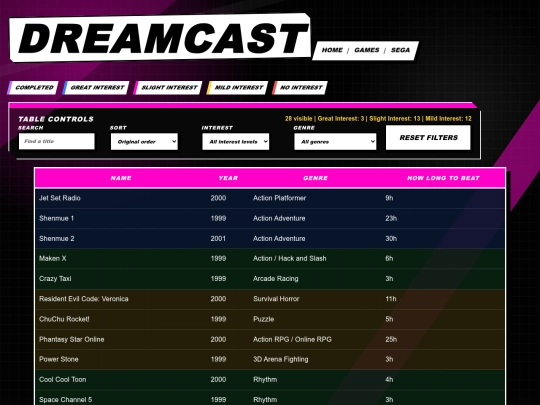Sort table by the GENRE column header
Viewport: 540px width, 405px height.
[x=315, y=178]
